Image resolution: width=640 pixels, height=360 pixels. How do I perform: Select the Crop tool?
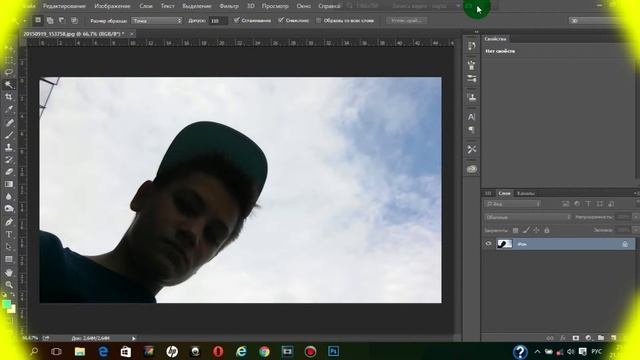[9, 97]
